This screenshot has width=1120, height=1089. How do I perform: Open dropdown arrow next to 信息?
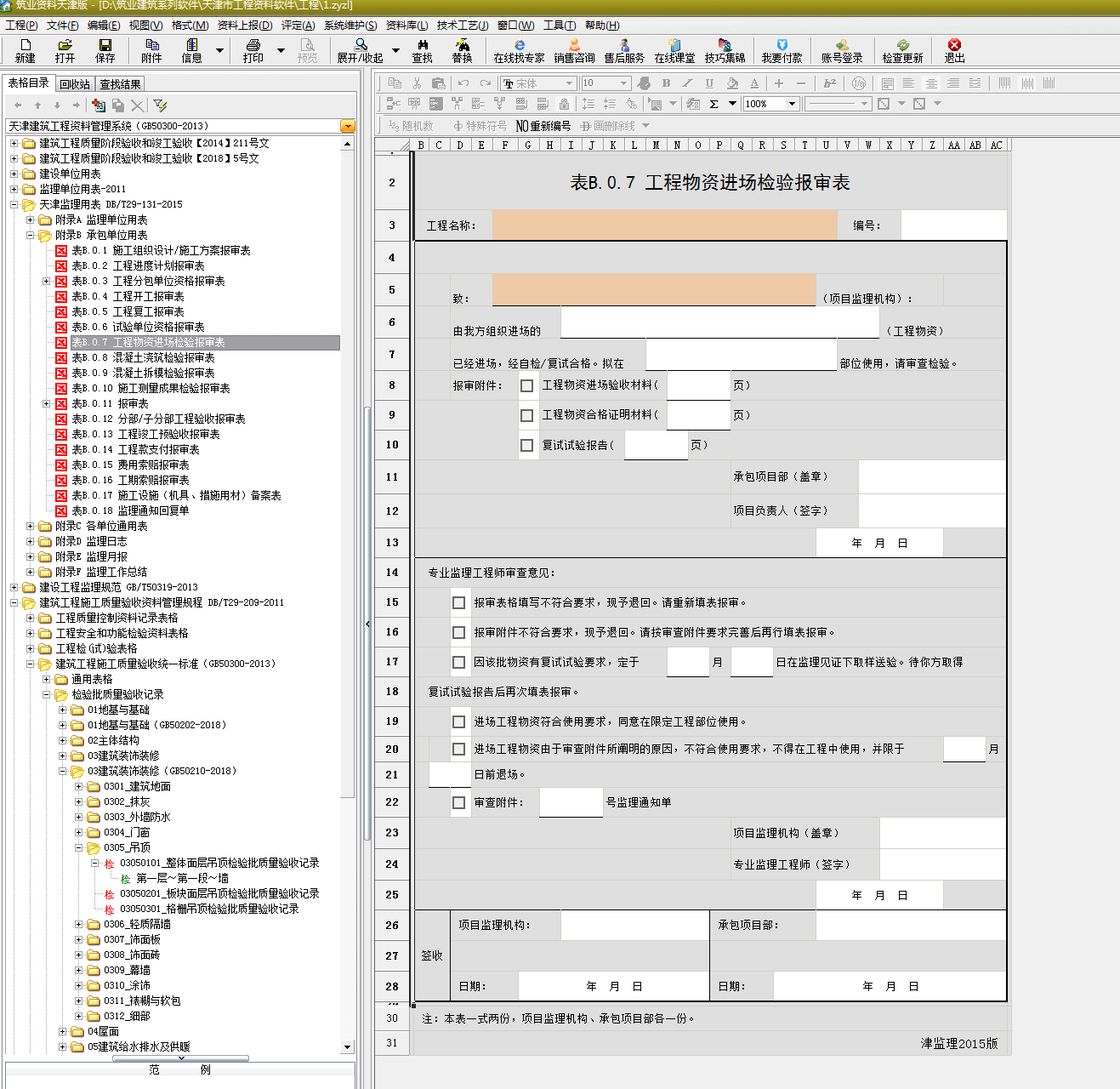[219, 50]
